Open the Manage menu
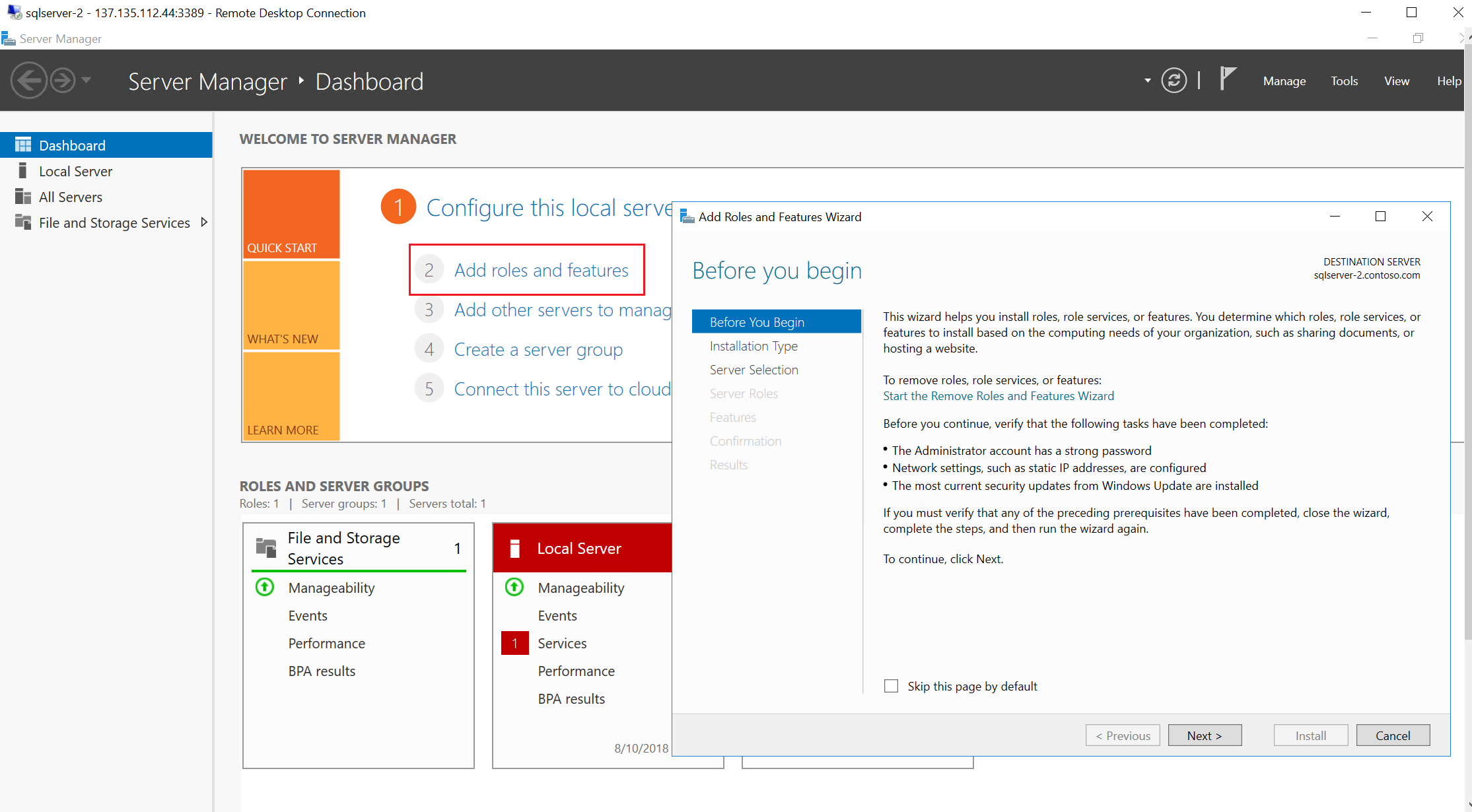 [x=1284, y=81]
